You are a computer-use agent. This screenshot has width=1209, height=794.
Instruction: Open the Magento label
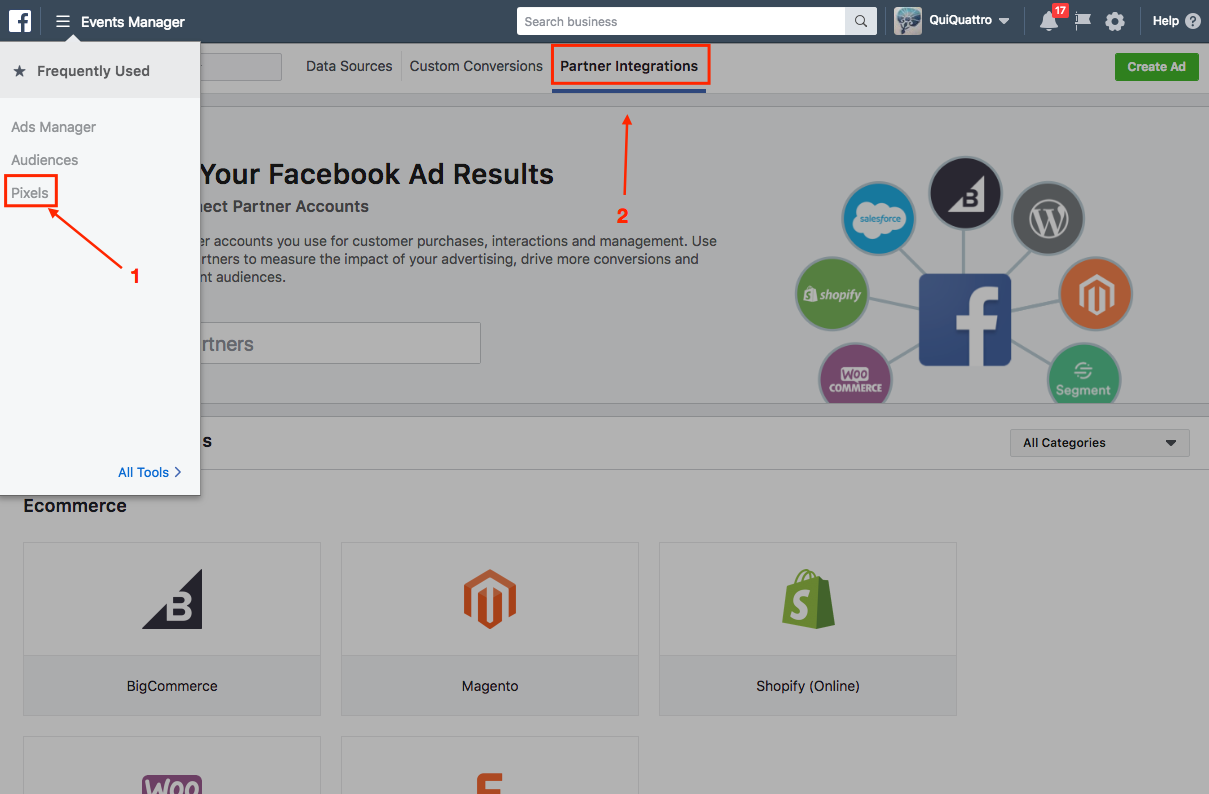490,686
